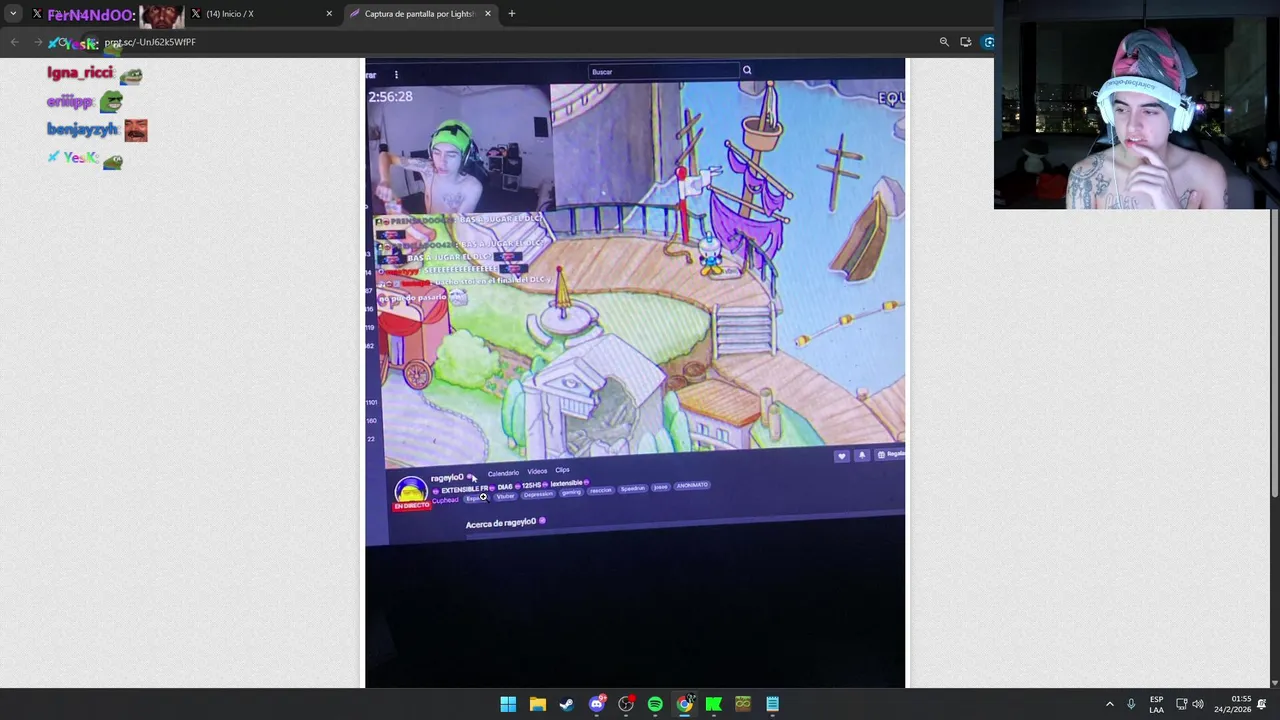This screenshot has width=1280, height=720.
Task: Click the streamer webcam overlay
Action: [1137, 105]
